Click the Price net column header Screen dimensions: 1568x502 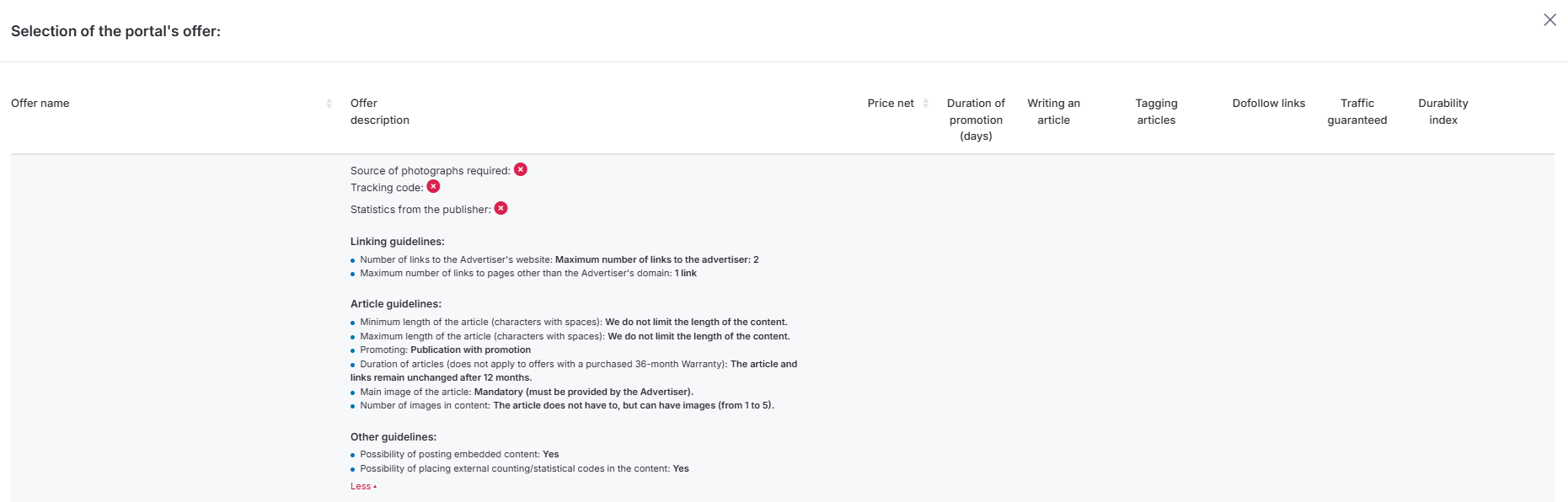[891, 104]
